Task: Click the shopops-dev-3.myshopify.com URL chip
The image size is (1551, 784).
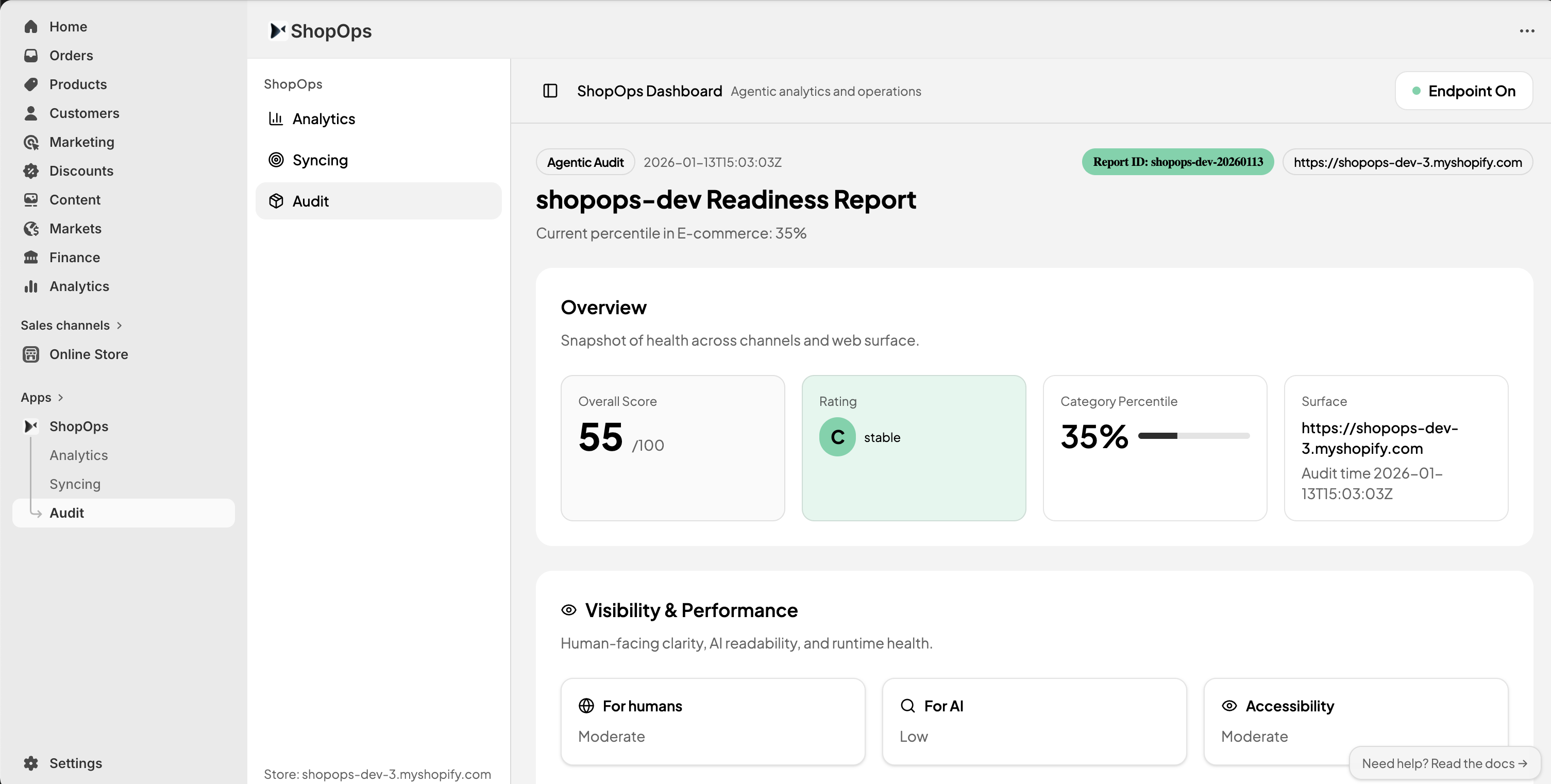Action: [1407, 161]
